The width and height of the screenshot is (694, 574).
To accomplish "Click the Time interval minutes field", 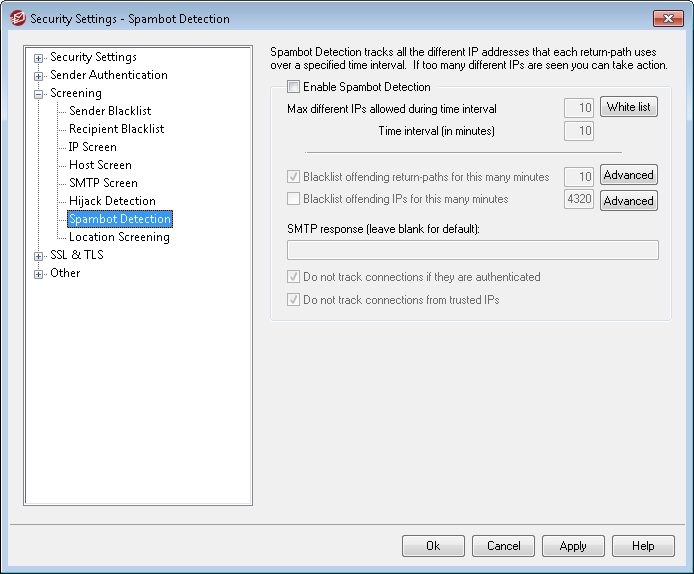I will click(579, 131).
